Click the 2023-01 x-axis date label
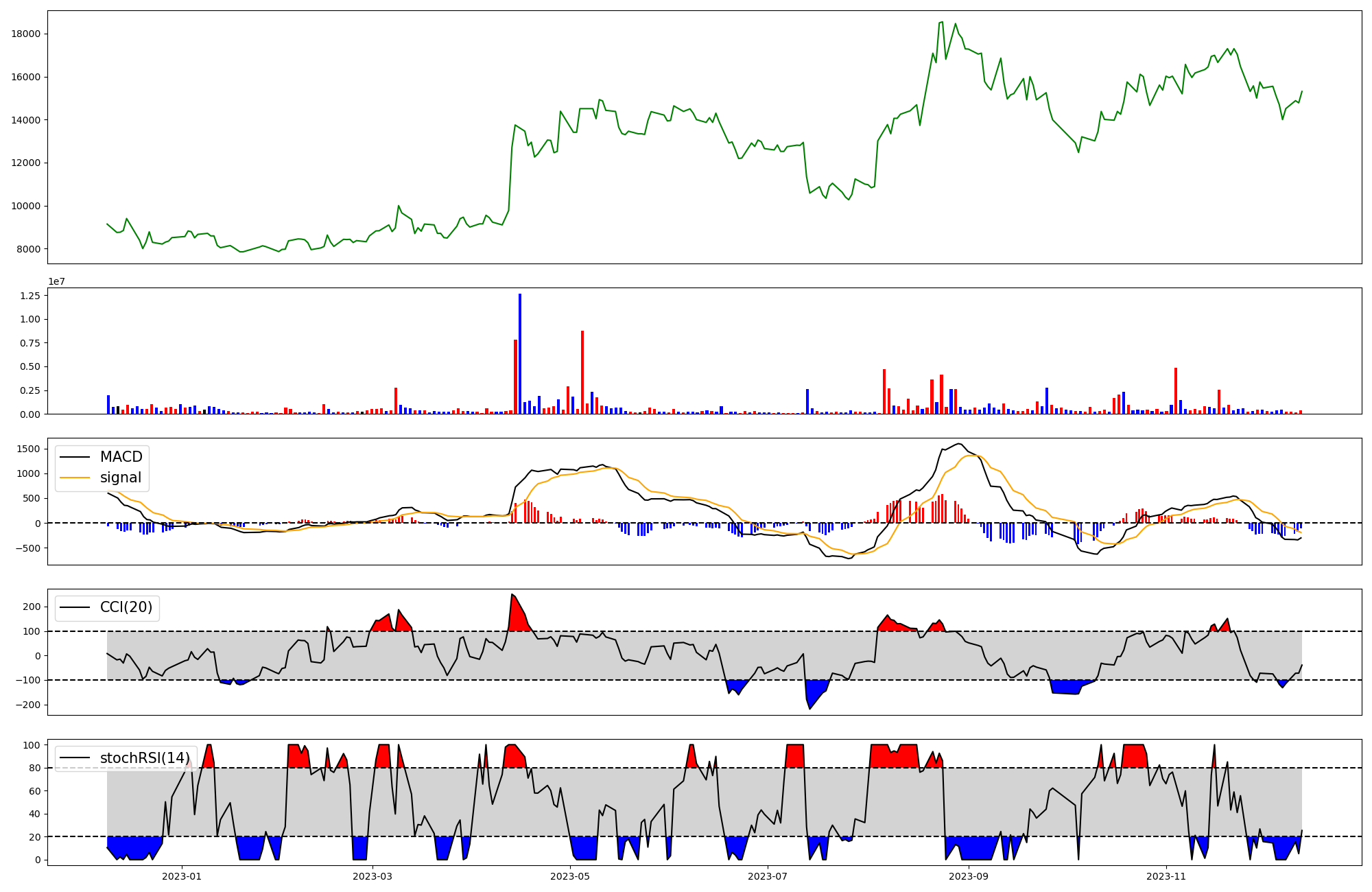The width and height of the screenshot is (1372, 892). tap(182, 876)
